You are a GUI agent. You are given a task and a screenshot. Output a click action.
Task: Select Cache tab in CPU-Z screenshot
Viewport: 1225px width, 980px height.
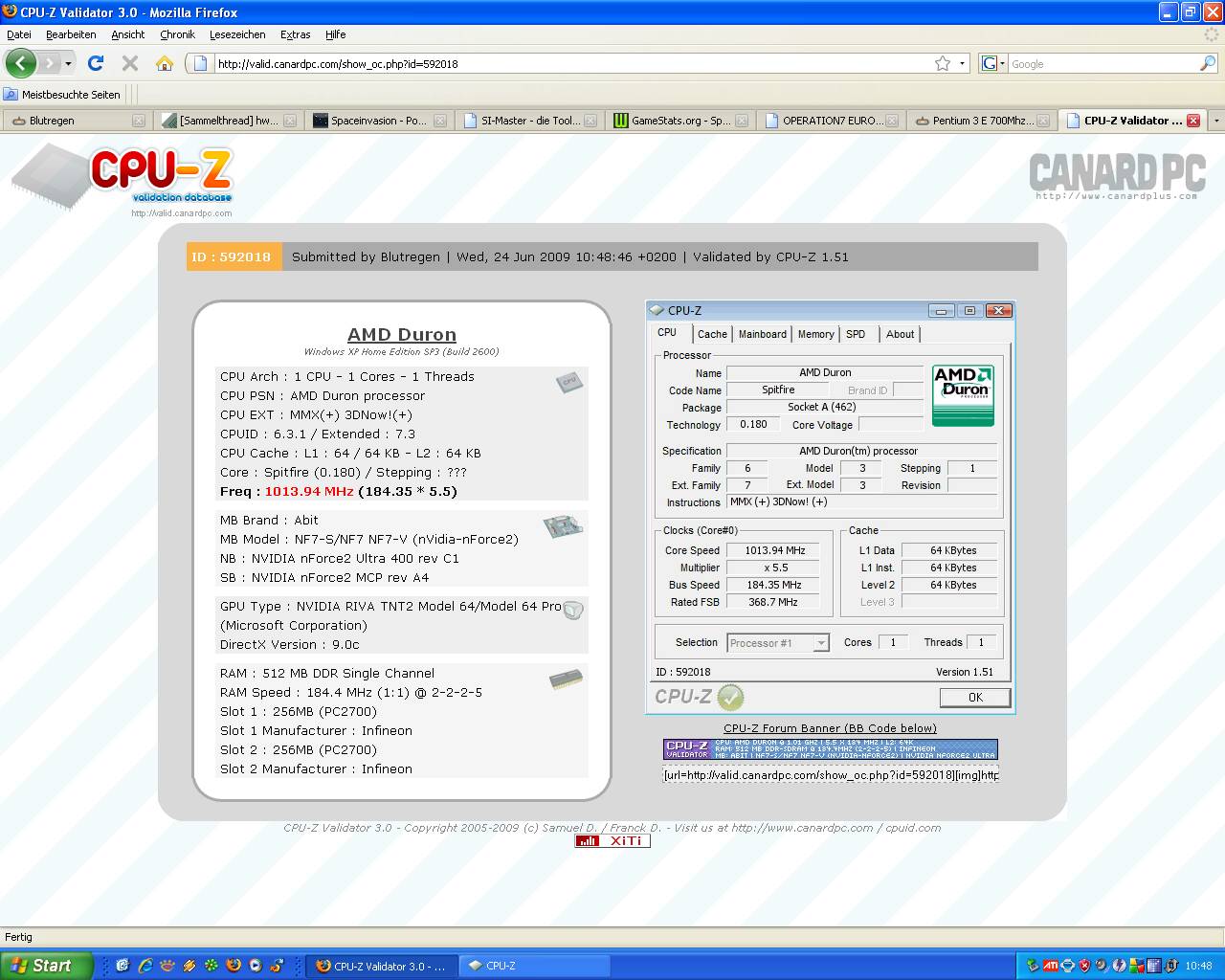712,334
